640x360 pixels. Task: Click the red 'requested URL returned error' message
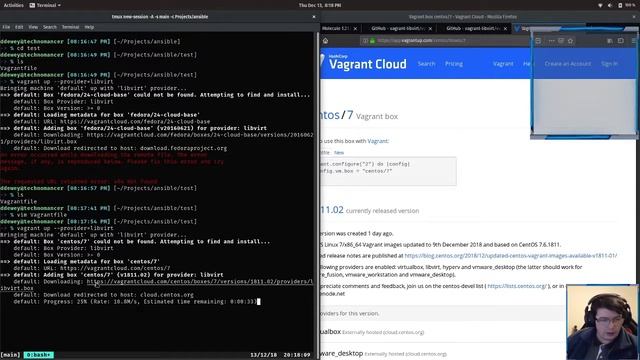[x=79, y=181]
